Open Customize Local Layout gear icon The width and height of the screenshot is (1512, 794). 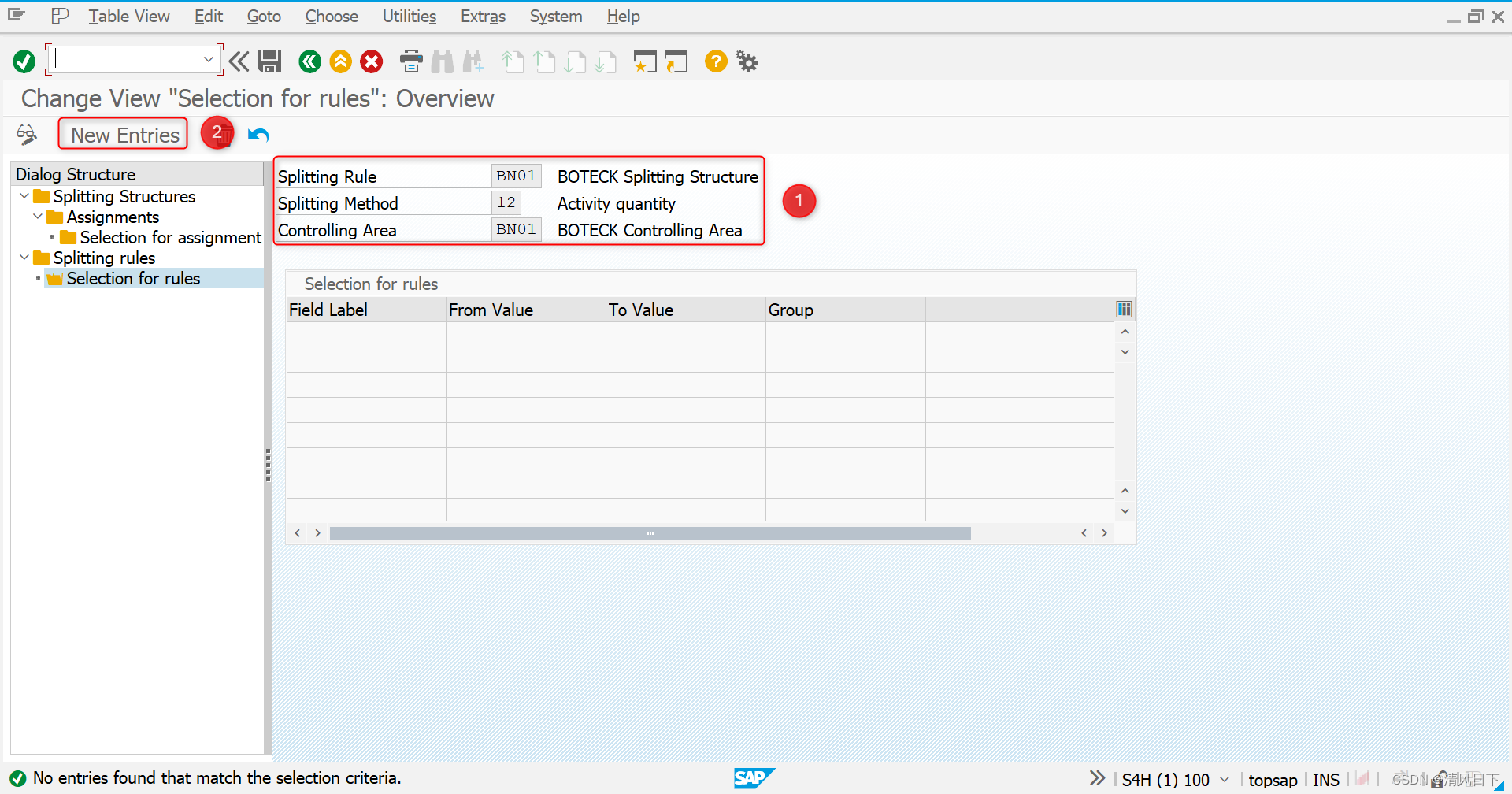[747, 61]
